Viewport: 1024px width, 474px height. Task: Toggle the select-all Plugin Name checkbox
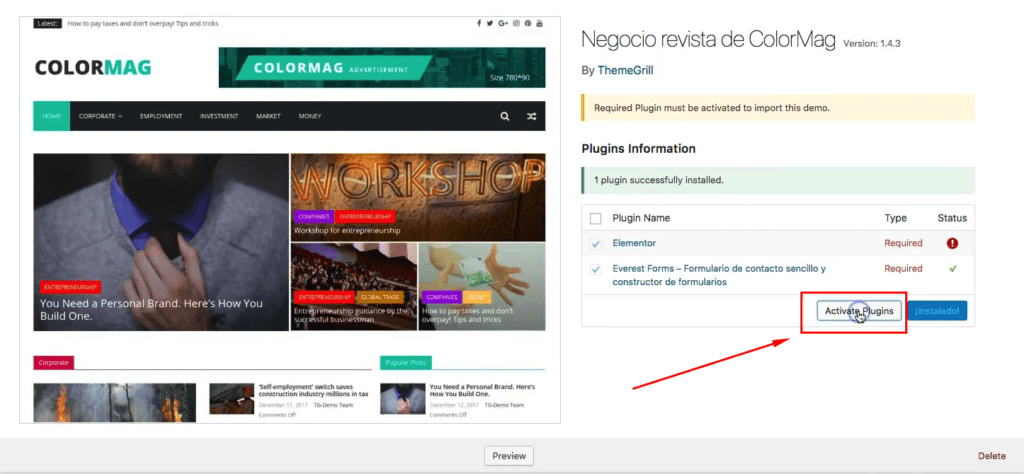coord(596,218)
